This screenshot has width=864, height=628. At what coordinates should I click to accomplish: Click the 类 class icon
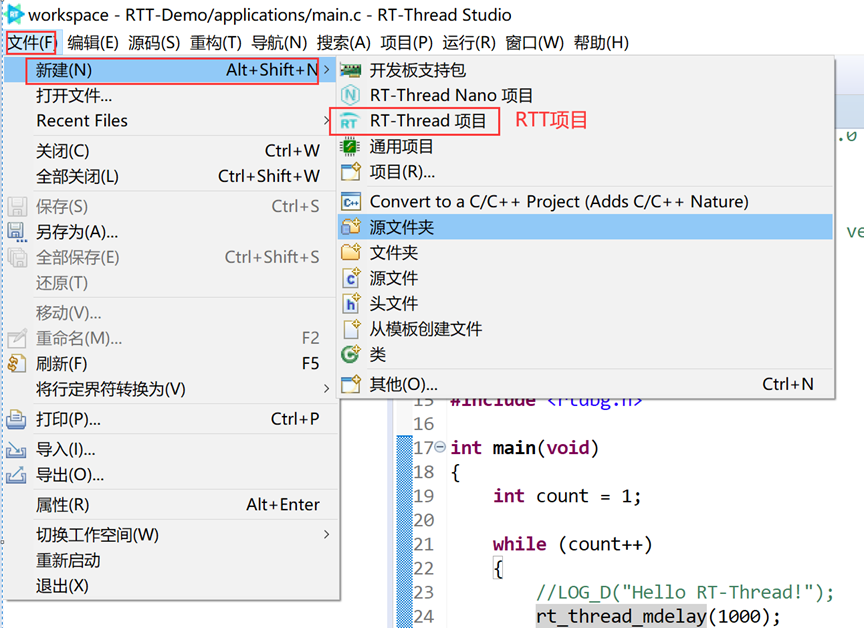tap(350, 354)
